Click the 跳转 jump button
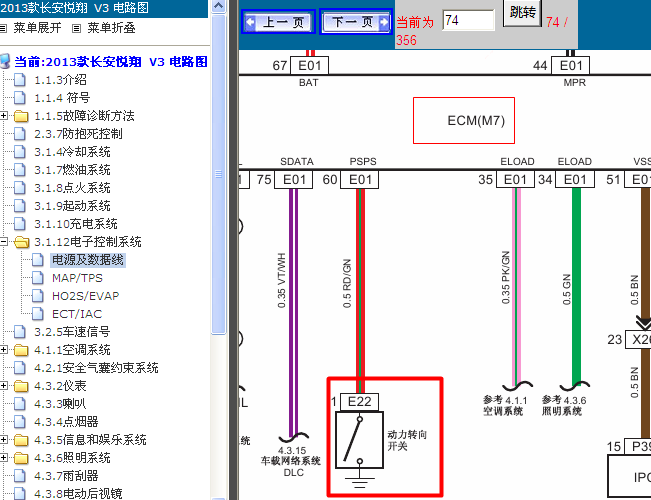Screen dimensions: 651x500 tap(522, 12)
